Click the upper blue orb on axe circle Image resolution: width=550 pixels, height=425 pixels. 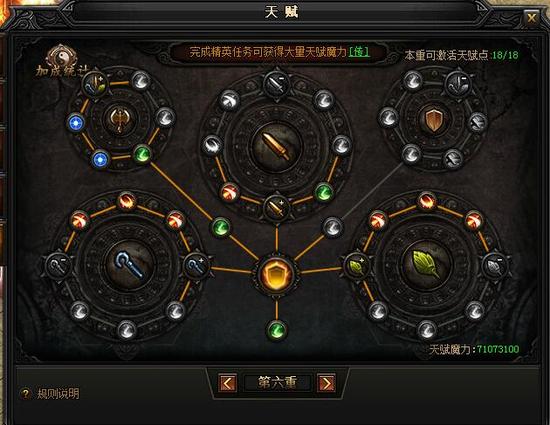pyautogui.click(x=76, y=123)
